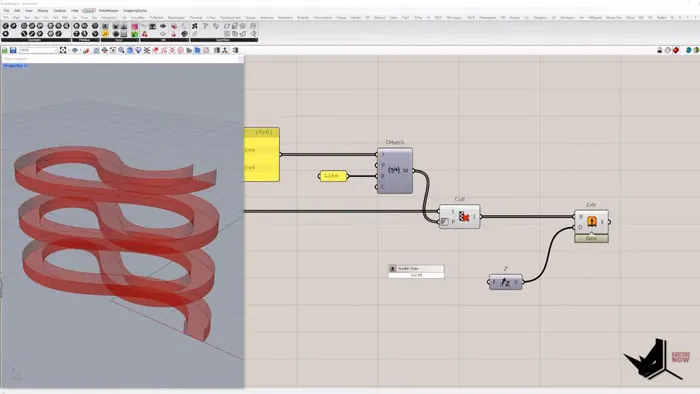
Task: Select the black propeller-shaped icon in ribbon
Action: [x=195, y=26]
